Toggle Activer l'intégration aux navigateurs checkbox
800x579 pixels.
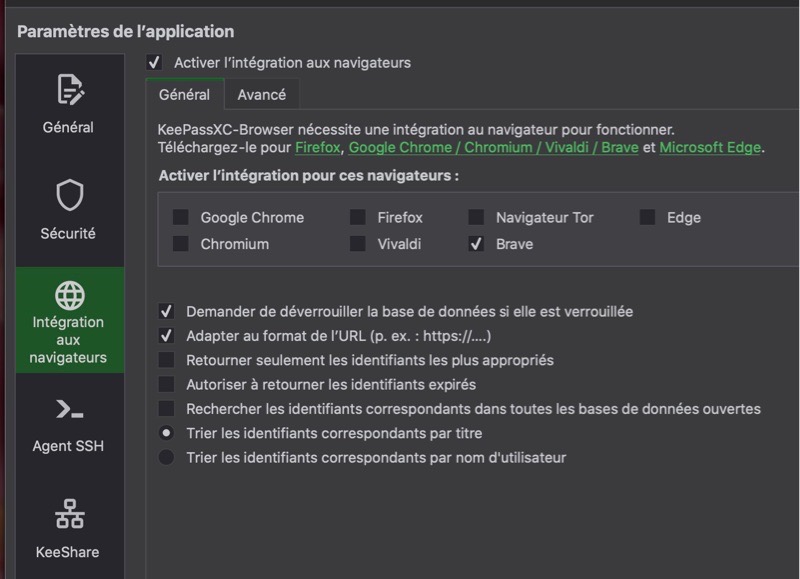click(154, 63)
